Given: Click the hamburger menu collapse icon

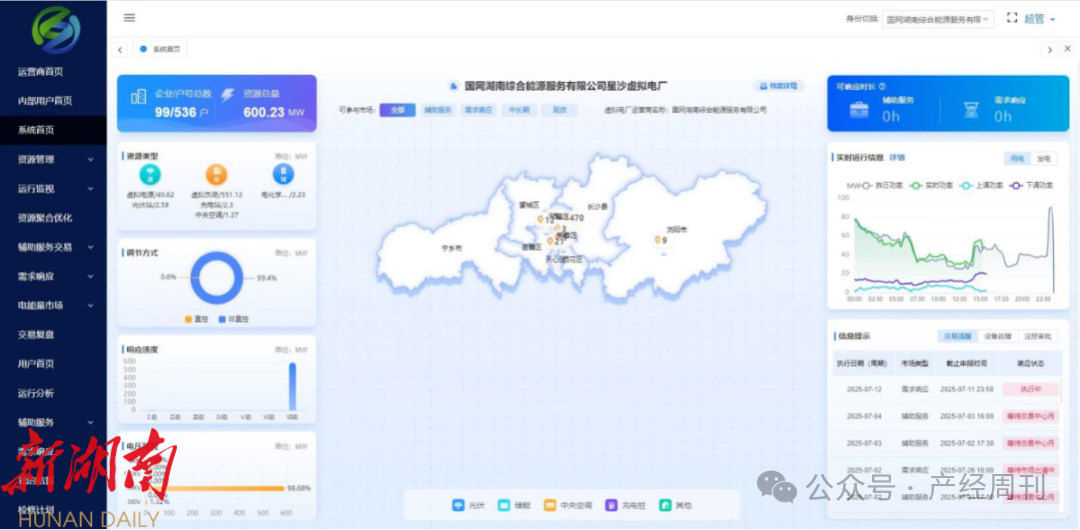Looking at the screenshot, I should click(x=129, y=18).
